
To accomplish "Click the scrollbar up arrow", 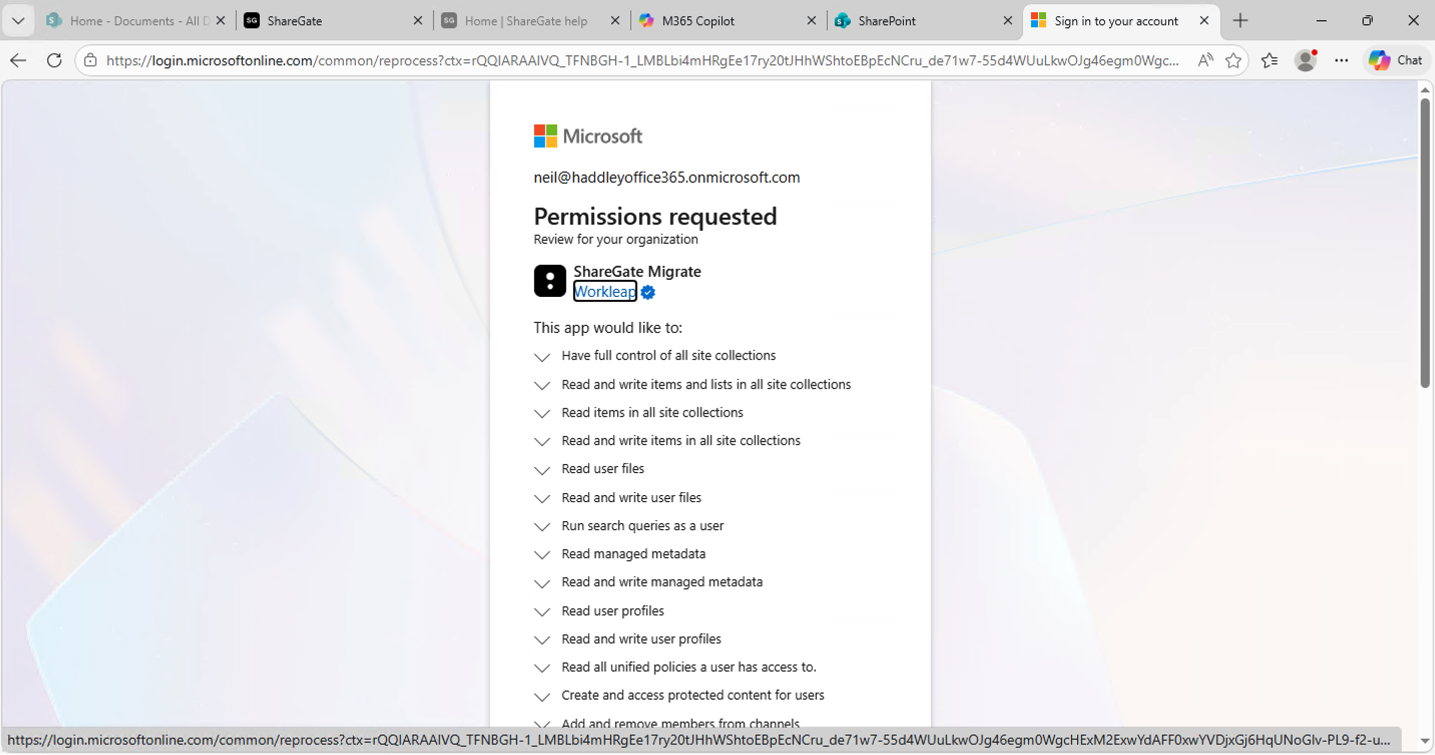I will (1425, 89).
